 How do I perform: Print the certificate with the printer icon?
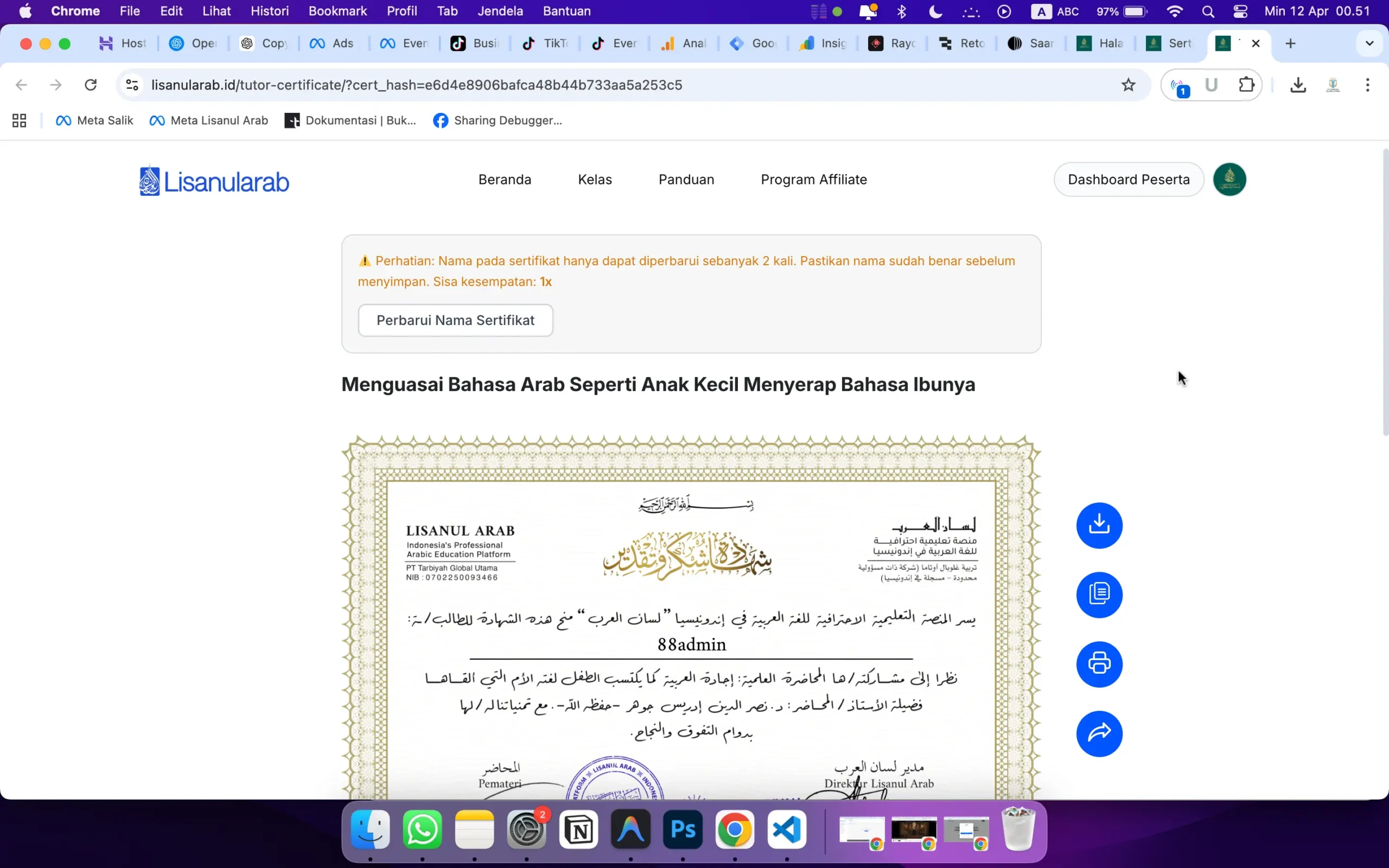pos(1098,664)
